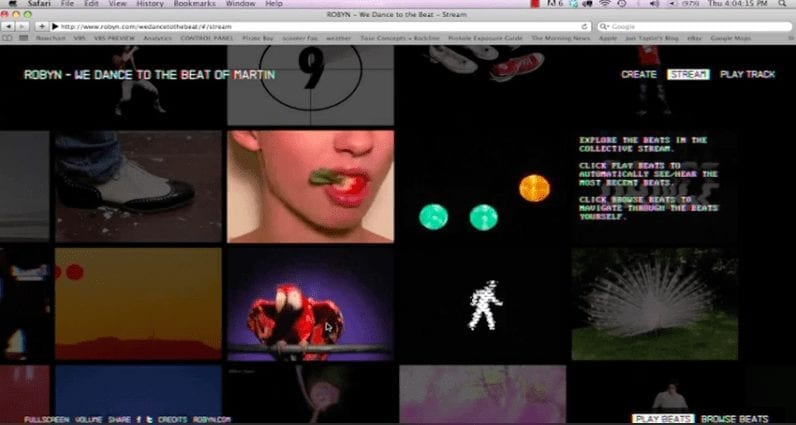796x425 pixels.
Task: Click the reload icon in address bar
Action: coord(584,26)
